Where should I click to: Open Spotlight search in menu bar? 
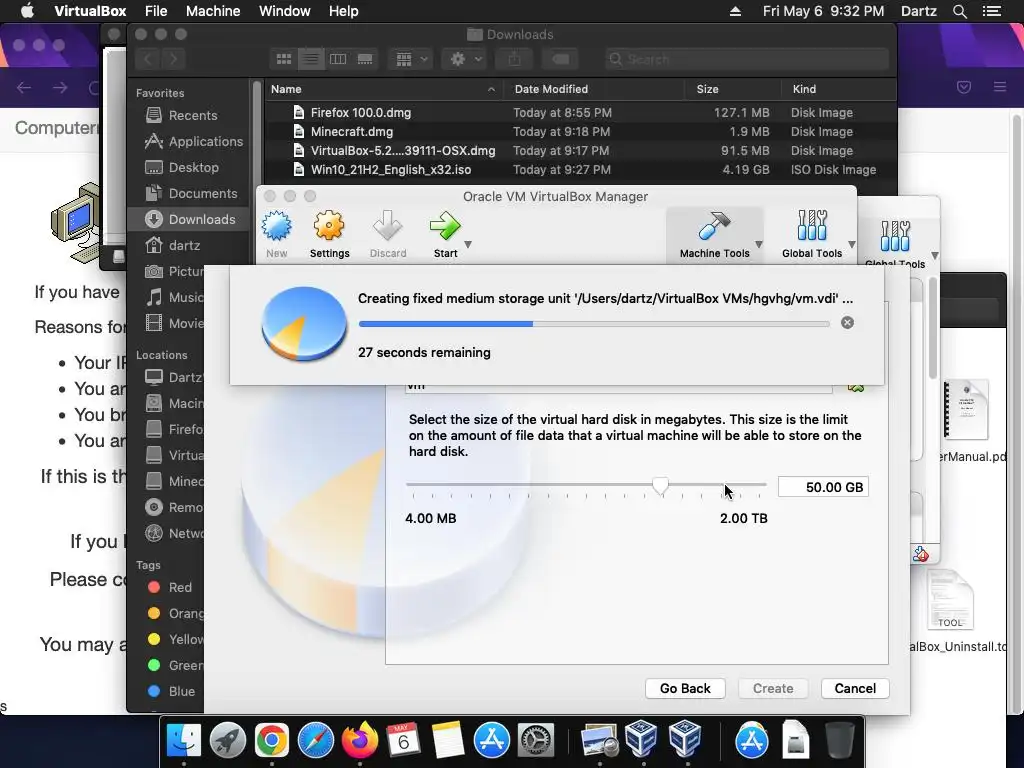click(959, 11)
